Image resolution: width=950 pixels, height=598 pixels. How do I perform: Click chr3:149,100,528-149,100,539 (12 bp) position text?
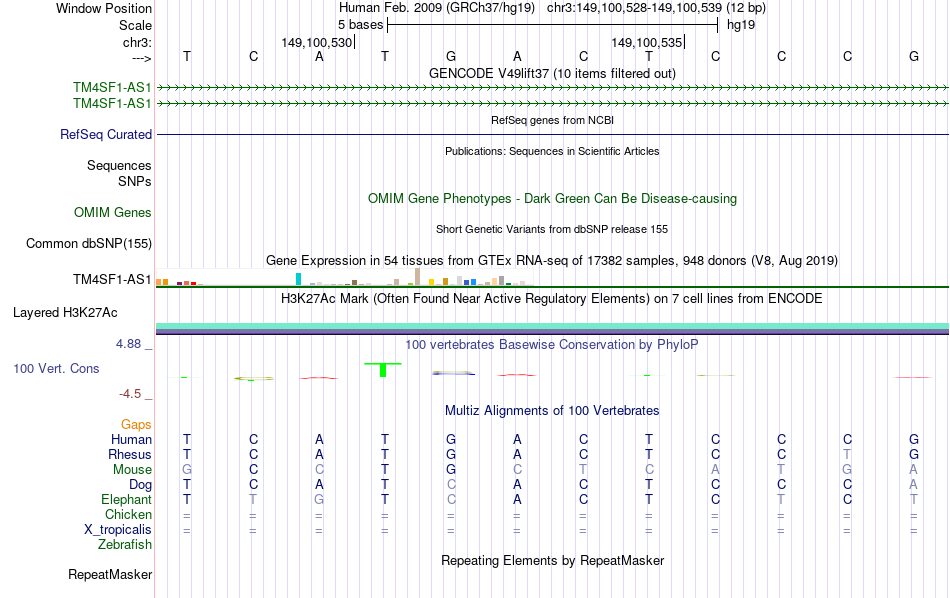tap(656, 8)
